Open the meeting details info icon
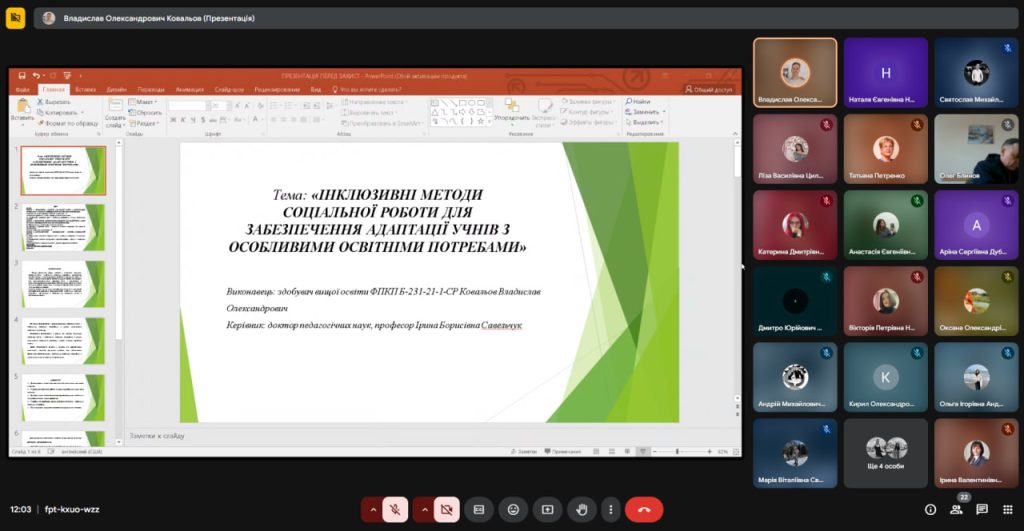The image size is (1024, 531). 930,509
